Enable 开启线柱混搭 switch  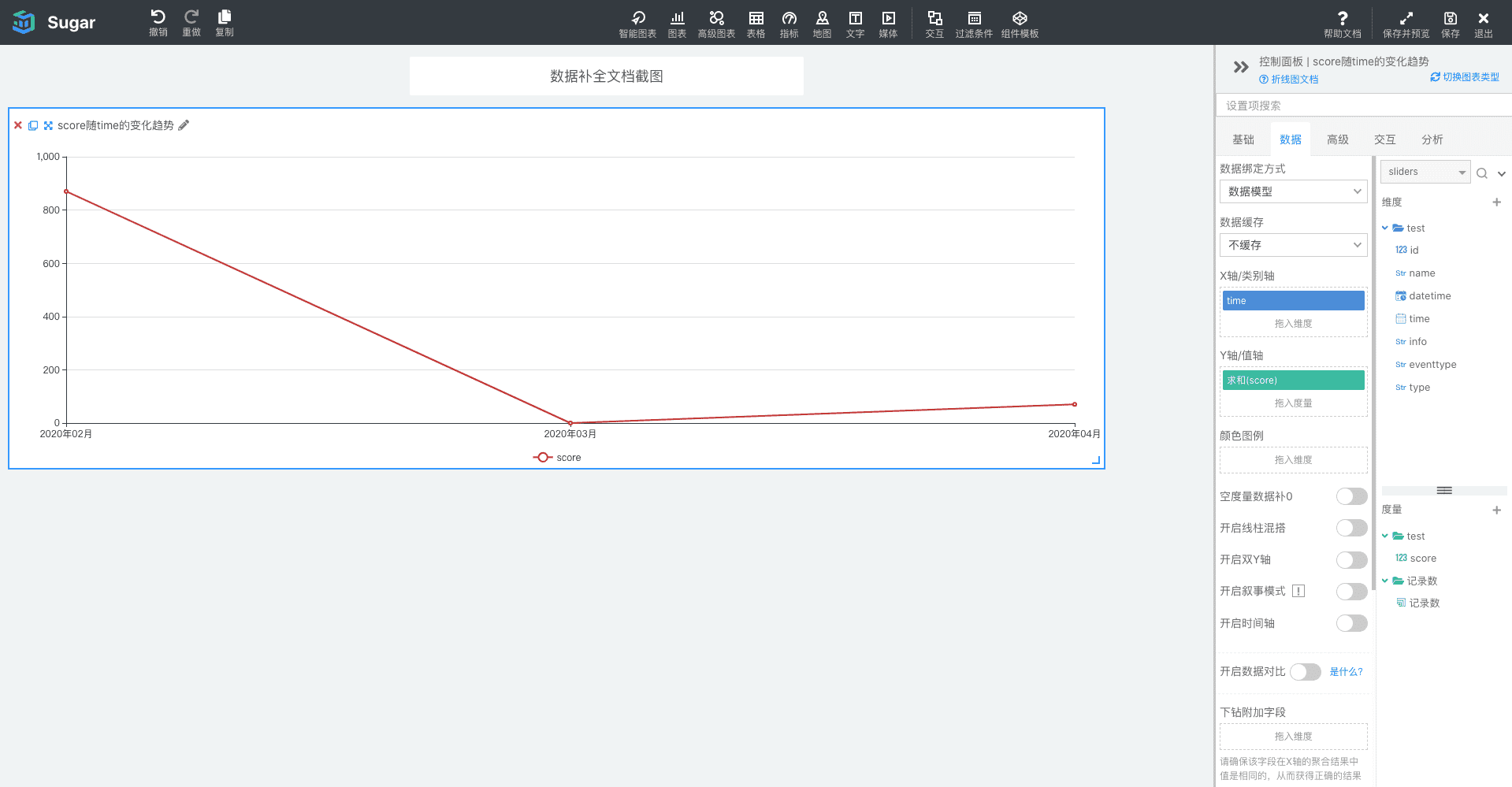pos(1351,528)
